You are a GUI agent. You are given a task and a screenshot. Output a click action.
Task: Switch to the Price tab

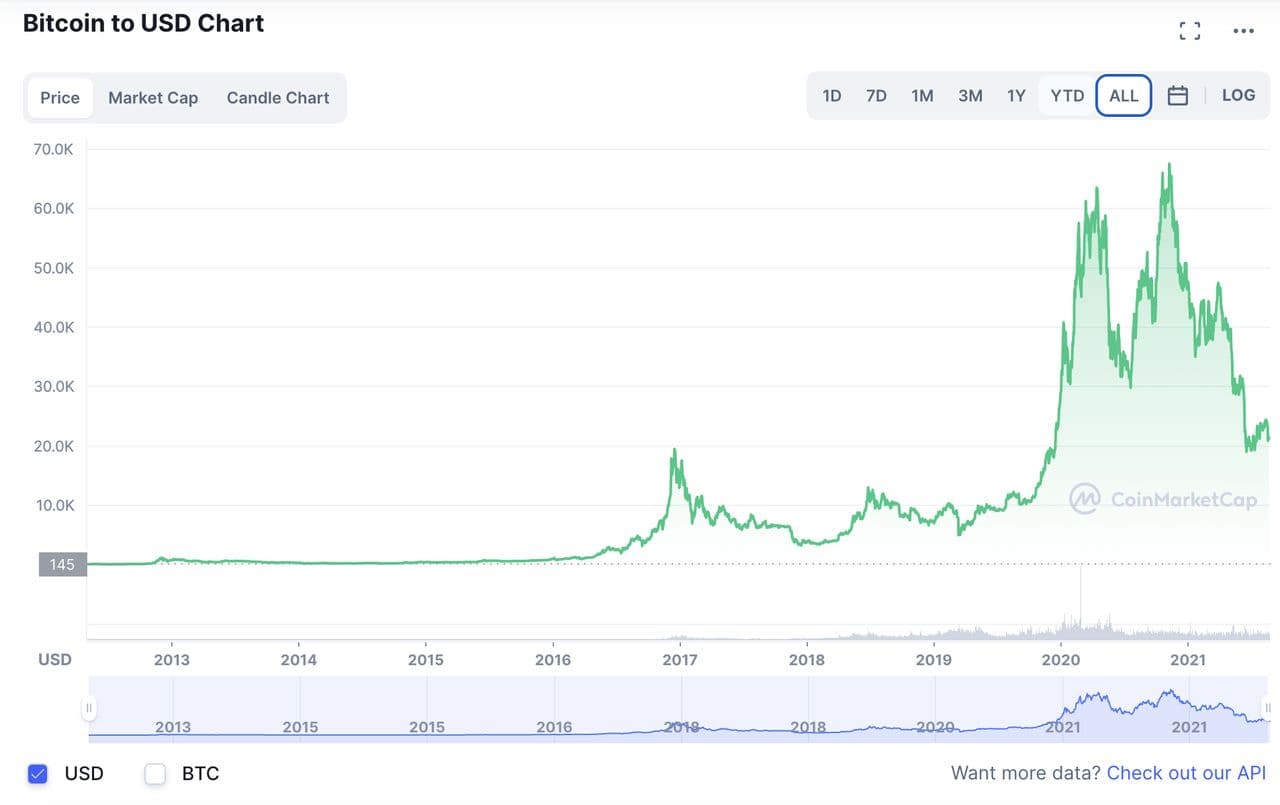click(60, 98)
